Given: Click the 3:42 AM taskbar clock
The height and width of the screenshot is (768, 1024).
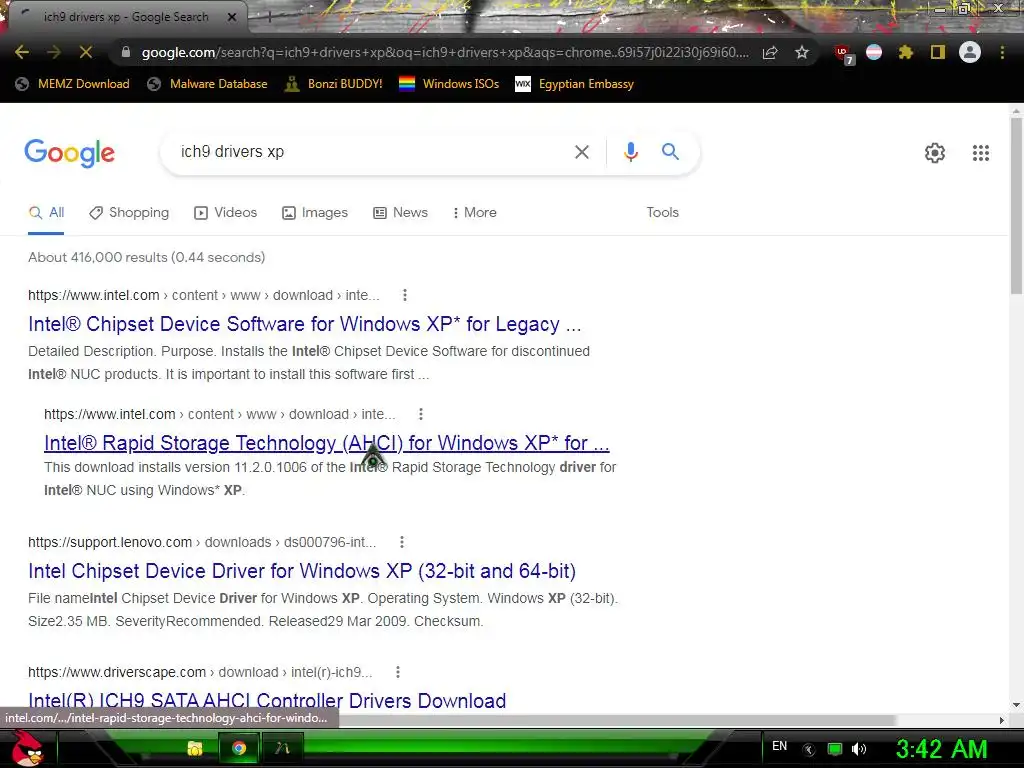Looking at the screenshot, I should [941, 749].
